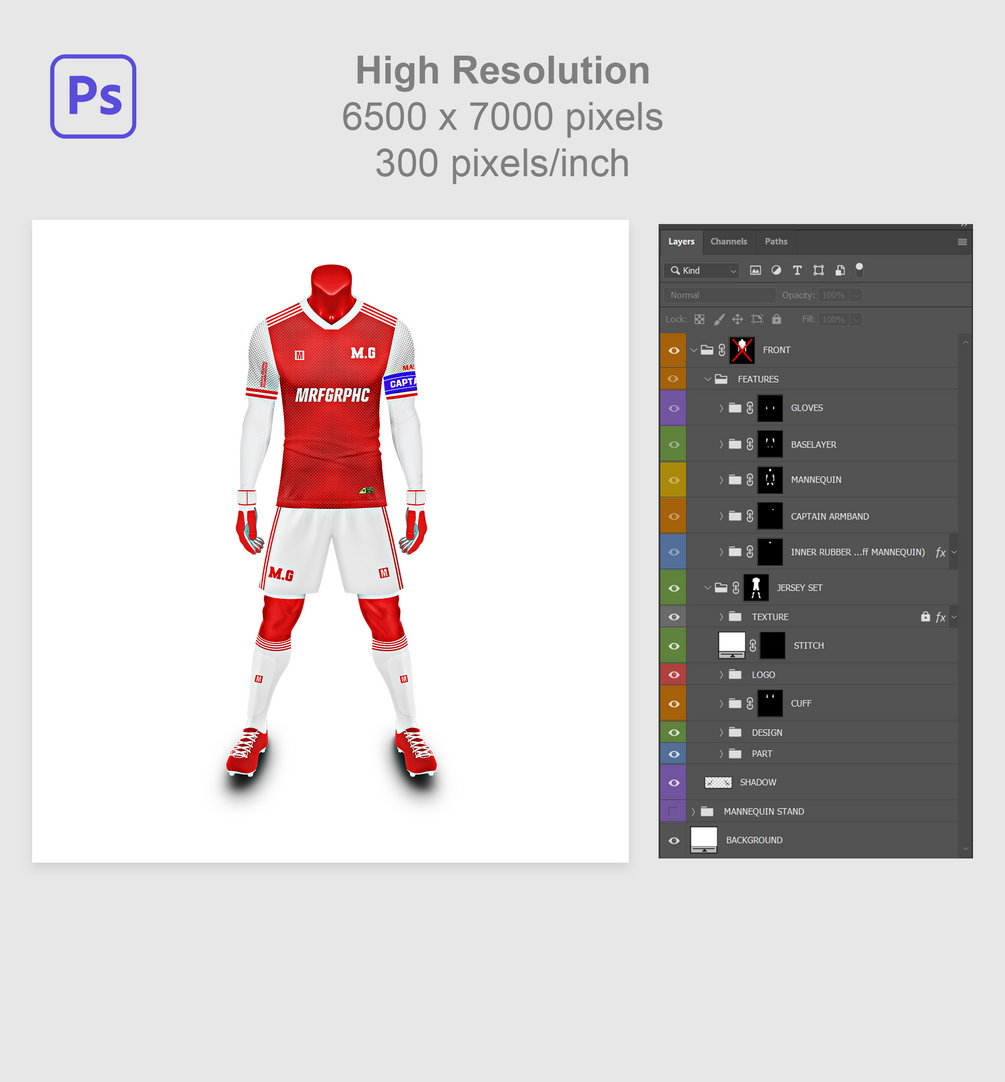Click link icon on MANNEQUIN group
This screenshot has height=1082, width=1005.
[750, 480]
